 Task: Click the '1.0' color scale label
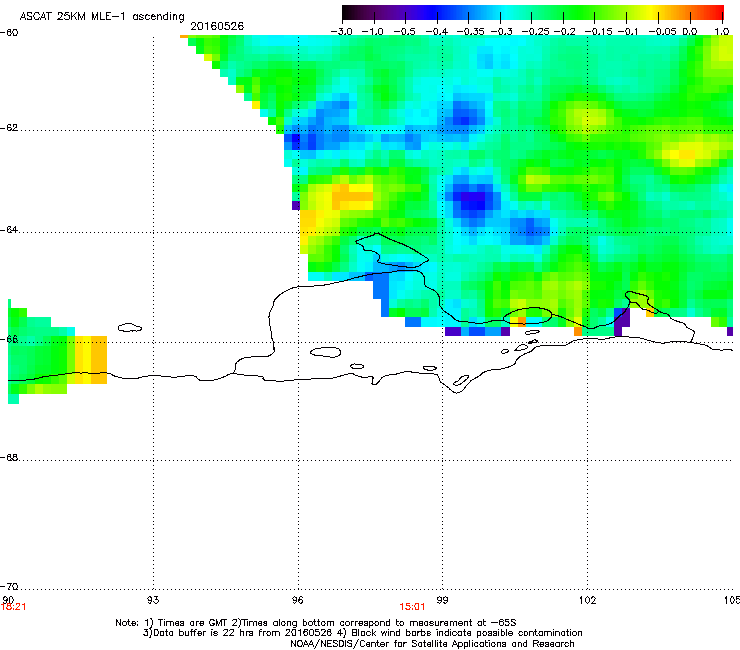(722, 32)
